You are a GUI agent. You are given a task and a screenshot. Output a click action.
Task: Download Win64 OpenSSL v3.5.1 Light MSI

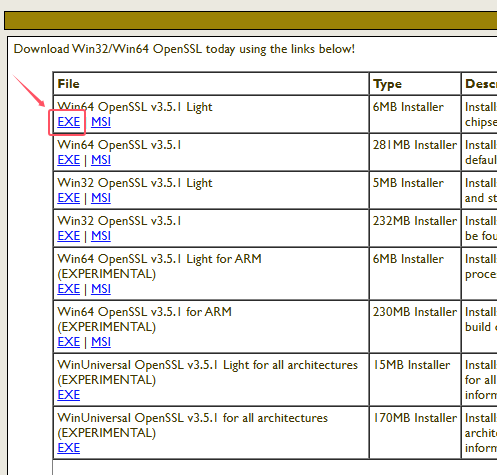coord(101,122)
